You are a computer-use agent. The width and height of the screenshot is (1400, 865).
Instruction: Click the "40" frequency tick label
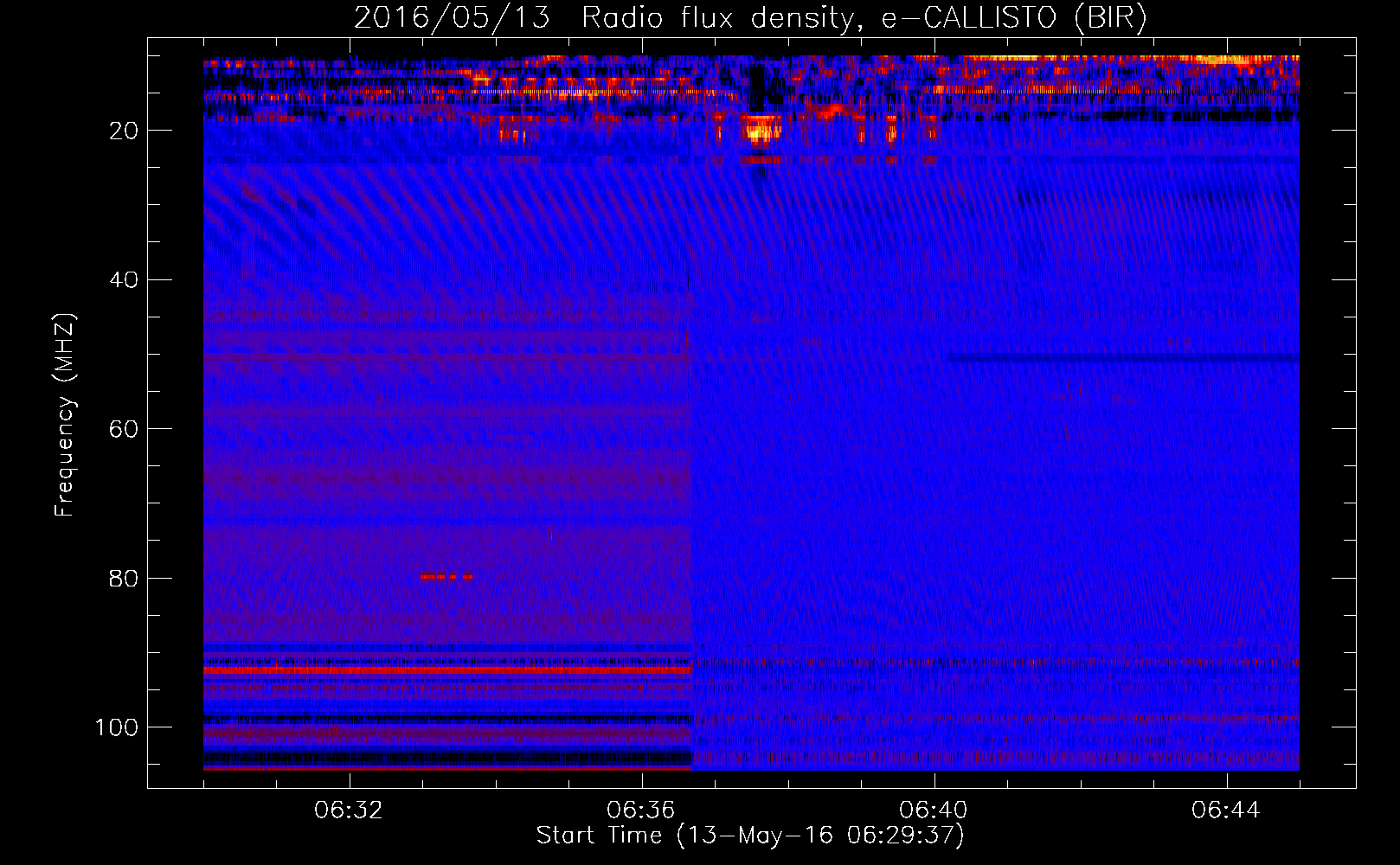(x=124, y=279)
